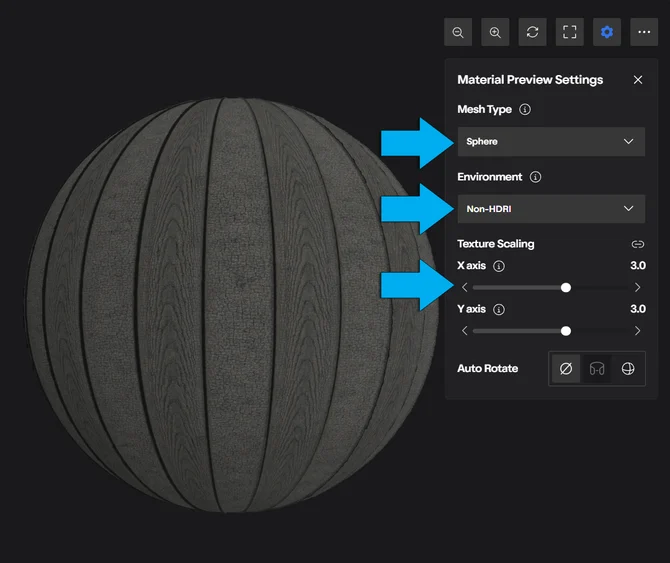The height and width of the screenshot is (563, 670).
Task: Click the zoom out magnifier icon
Action: click(x=458, y=32)
